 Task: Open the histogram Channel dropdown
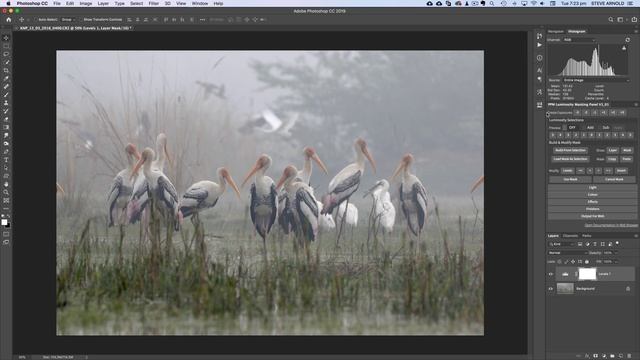[x=580, y=40]
